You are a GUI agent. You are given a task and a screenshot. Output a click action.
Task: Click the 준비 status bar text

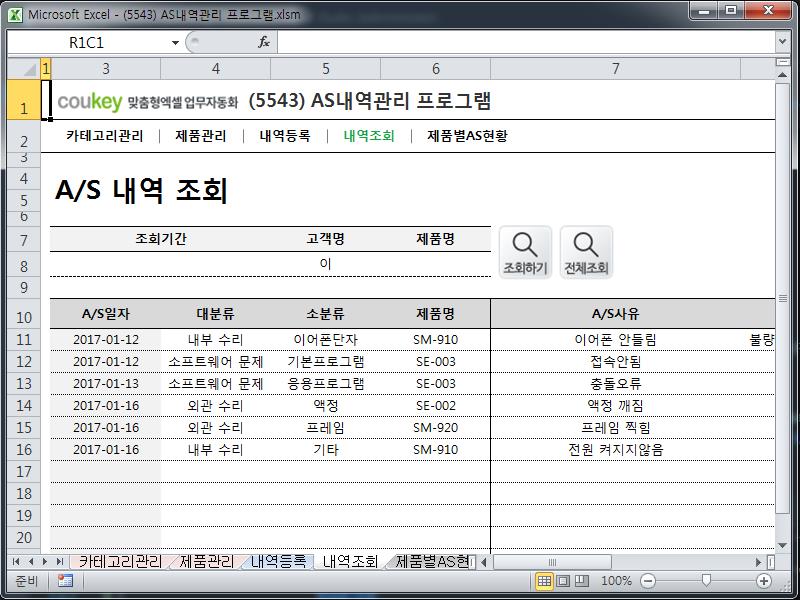coord(27,581)
